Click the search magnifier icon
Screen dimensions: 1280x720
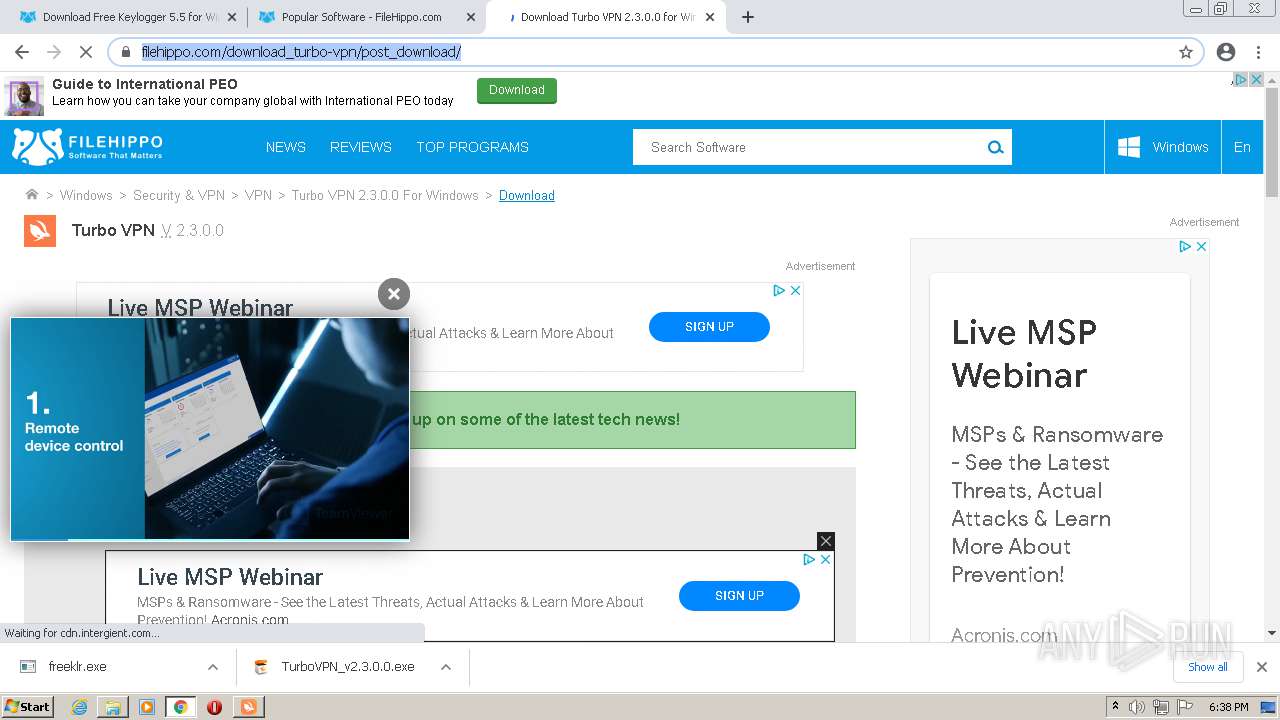(x=995, y=147)
